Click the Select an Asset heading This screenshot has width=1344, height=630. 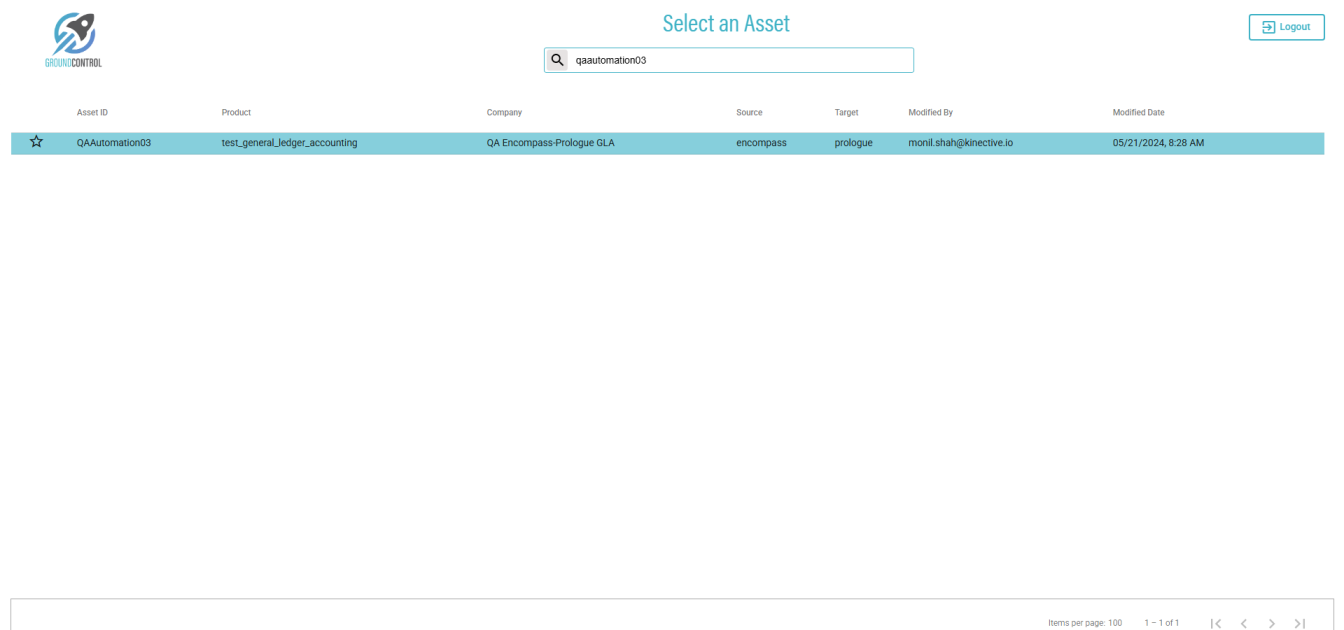(x=726, y=23)
